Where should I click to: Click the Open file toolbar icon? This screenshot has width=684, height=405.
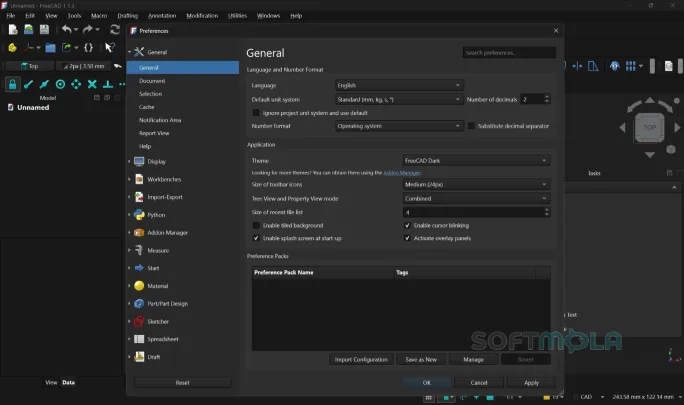29,30
